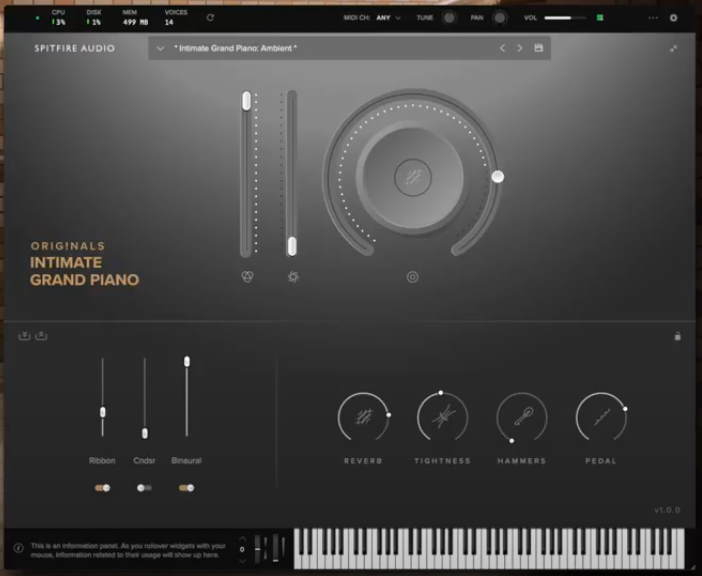Click the MEM 499 MB readout
This screenshot has height=576, width=702.
(135, 17)
